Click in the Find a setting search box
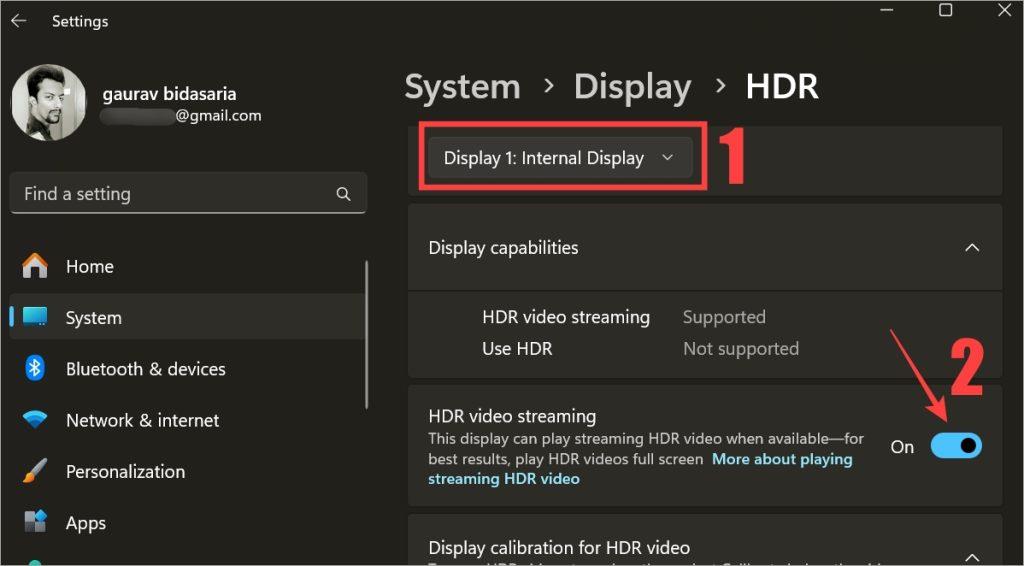The image size is (1024, 566). click(188, 193)
